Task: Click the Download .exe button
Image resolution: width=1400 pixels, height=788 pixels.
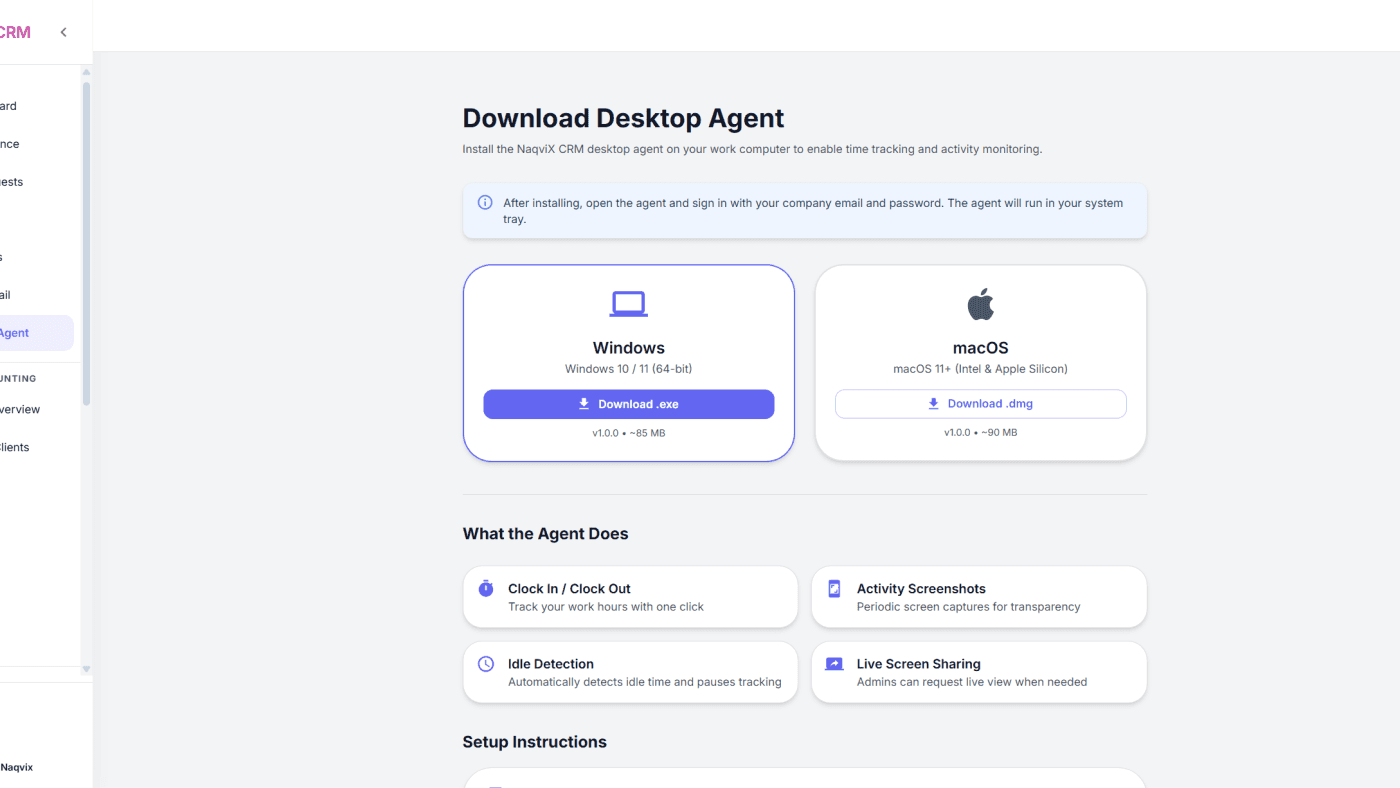Action: click(628, 404)
